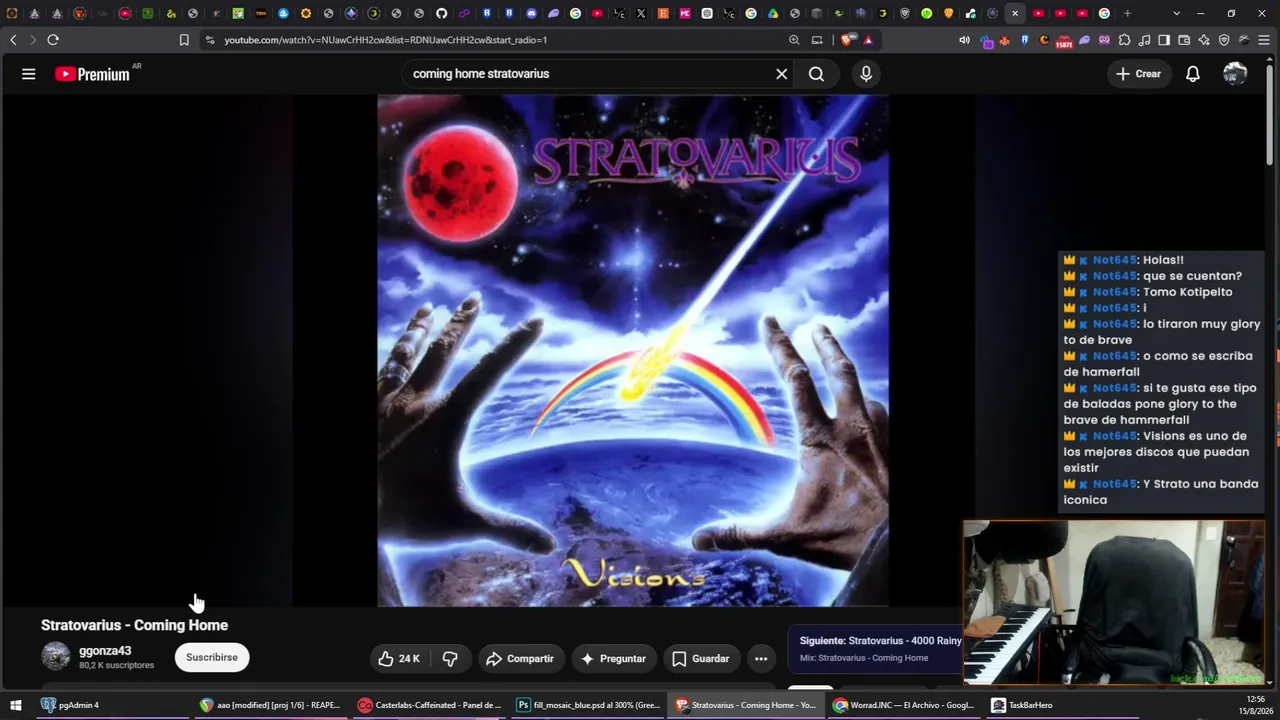Save video with Guardar
Screen dimensions: 1280x720
[700, 659]
